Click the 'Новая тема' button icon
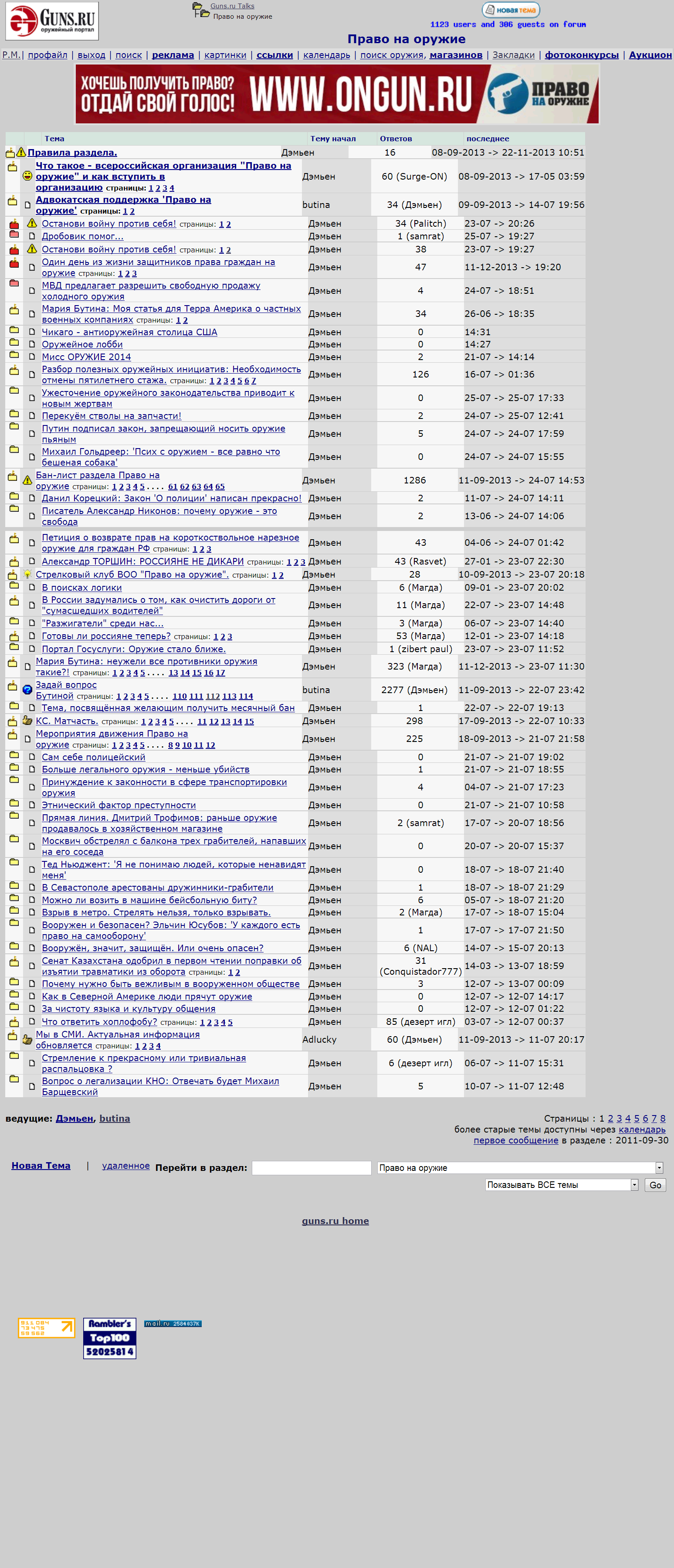Image resolution: width=674 pixels, height=1568 pixels. click(510, 10)
